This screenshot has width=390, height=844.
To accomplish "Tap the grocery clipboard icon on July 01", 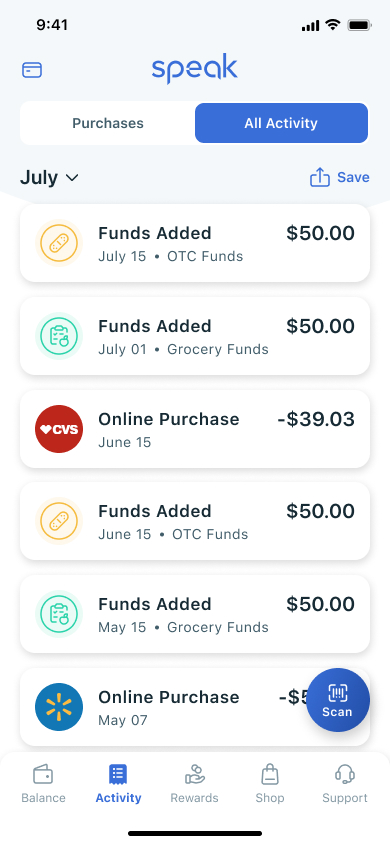I will click(x=59, y=336).
